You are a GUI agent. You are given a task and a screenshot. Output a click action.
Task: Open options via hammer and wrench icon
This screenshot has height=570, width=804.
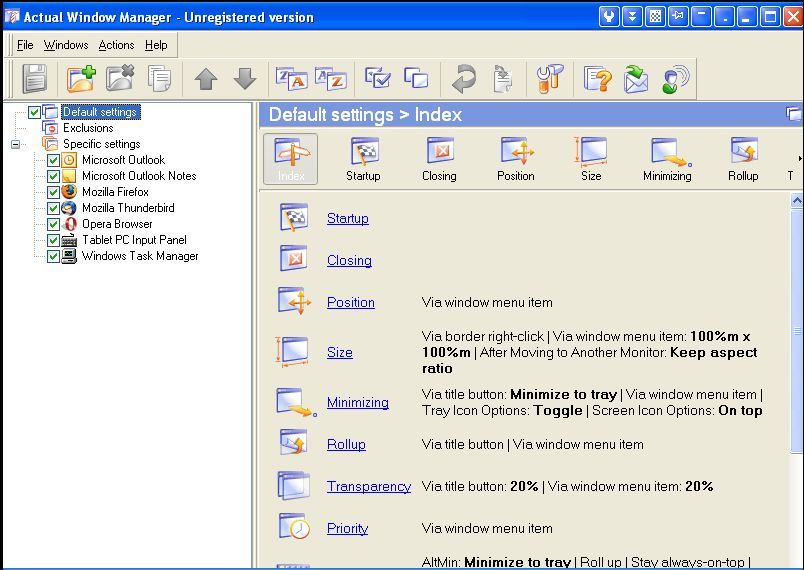coord(550,78)
